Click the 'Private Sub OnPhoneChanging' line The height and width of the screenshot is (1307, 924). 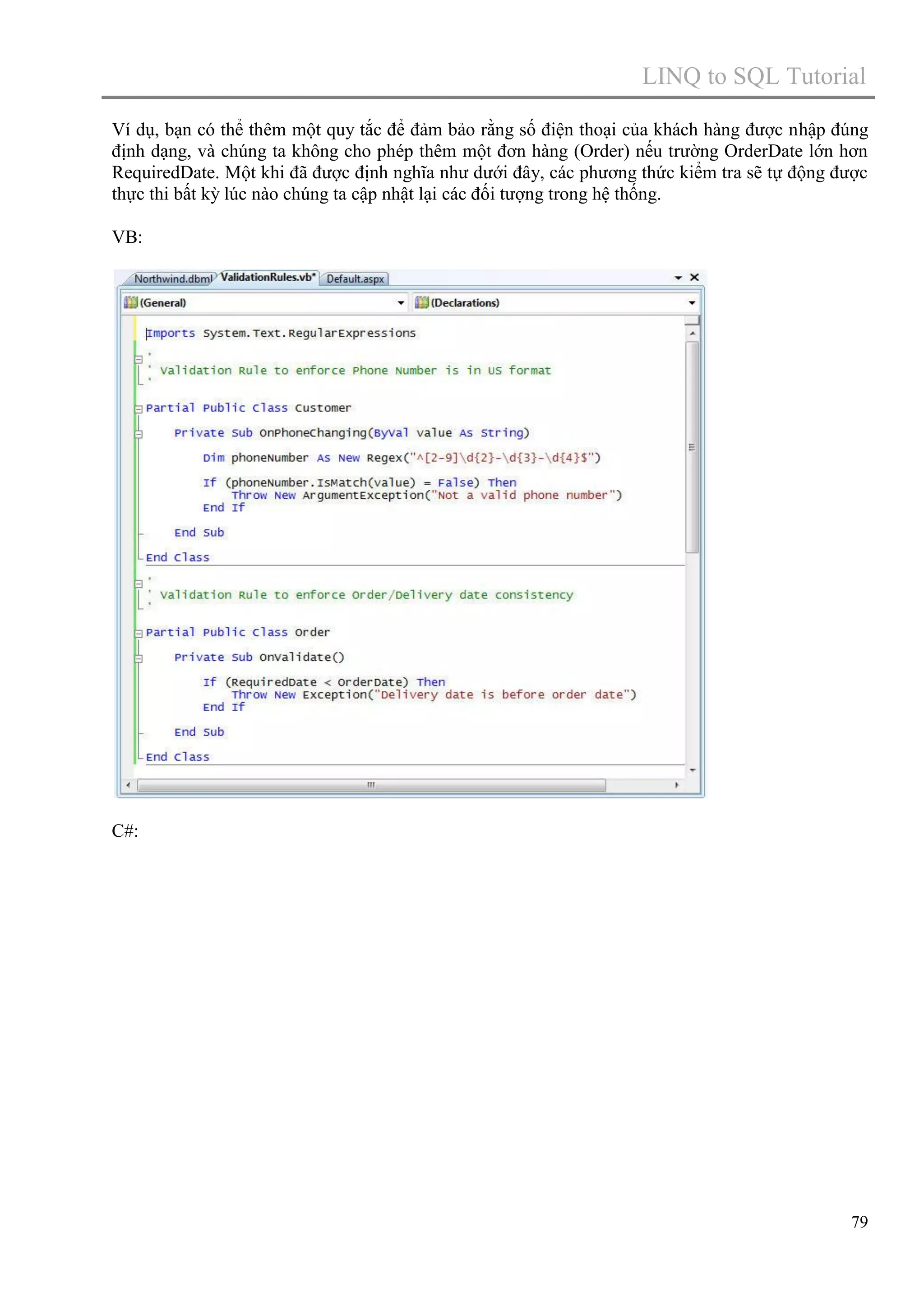pyautogui.click(x=351, y=433)
